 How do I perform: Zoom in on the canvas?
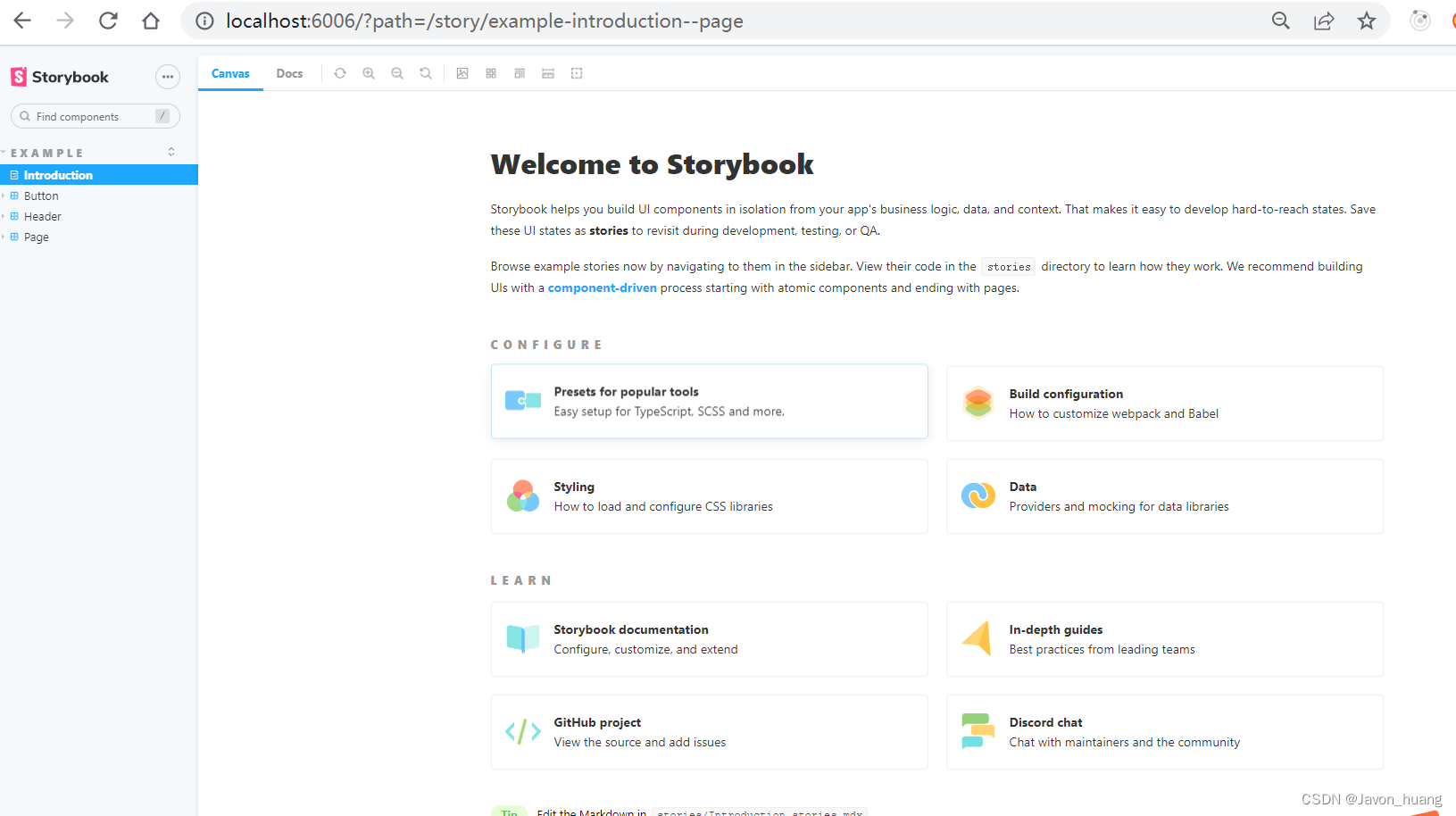[369, 73]
